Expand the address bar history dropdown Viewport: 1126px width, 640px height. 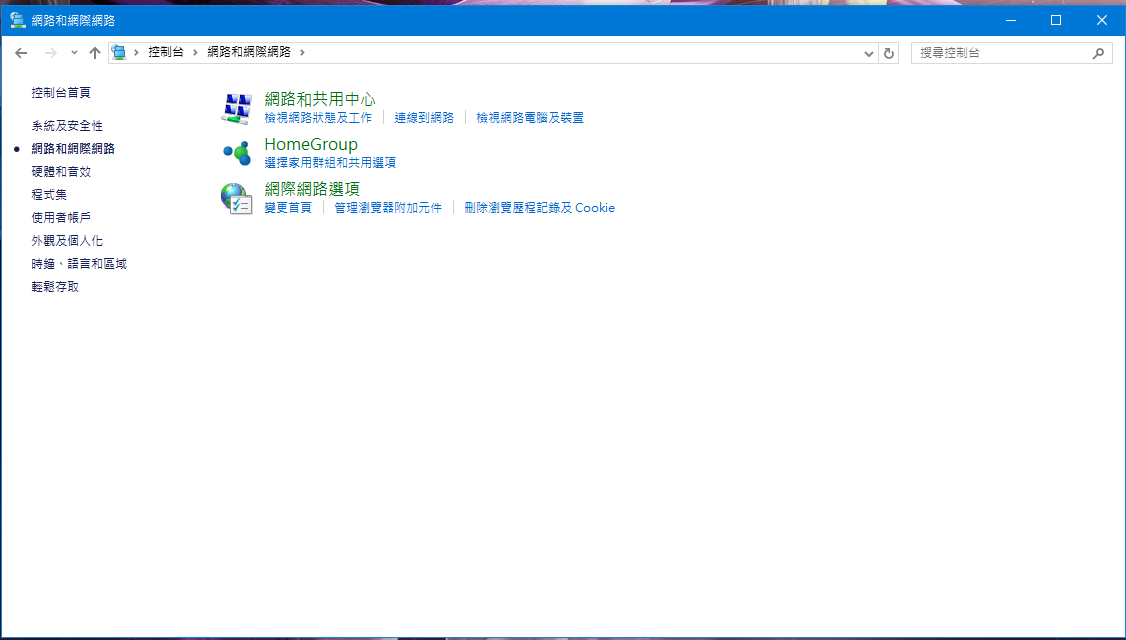(x=868, y=52)
